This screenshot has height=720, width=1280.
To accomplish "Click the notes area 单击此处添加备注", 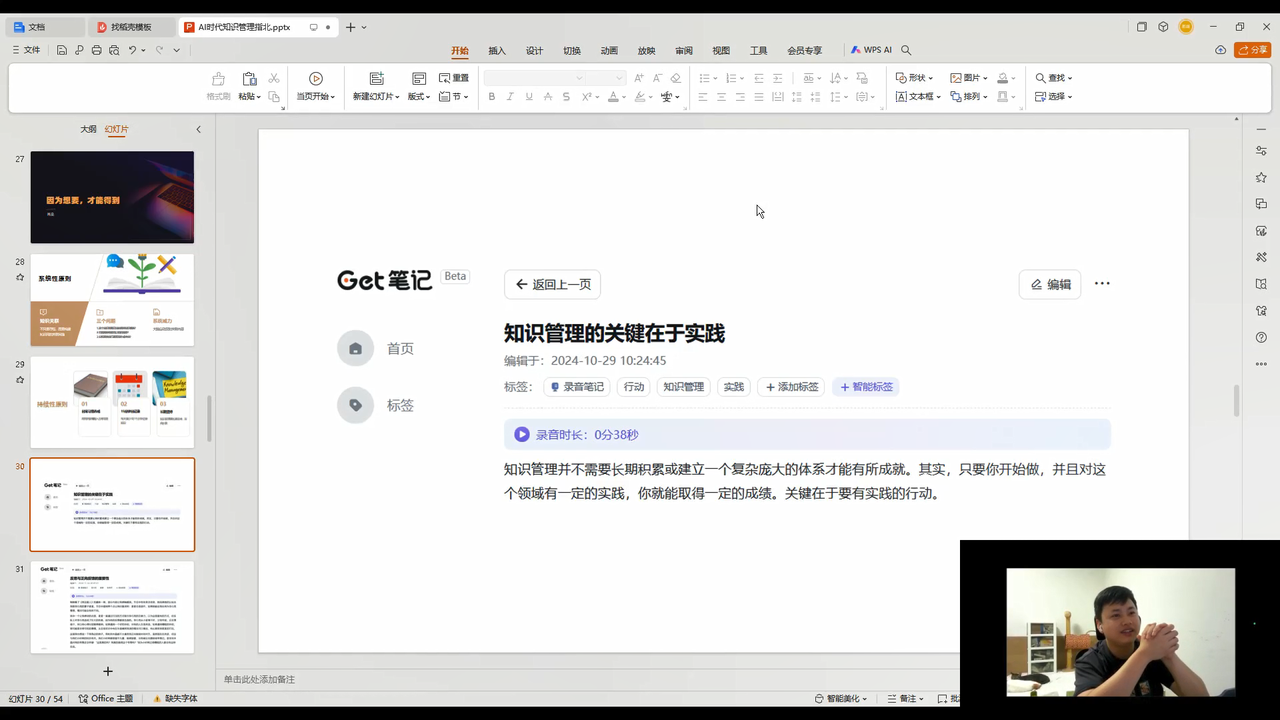I will (x=259, y=680).
